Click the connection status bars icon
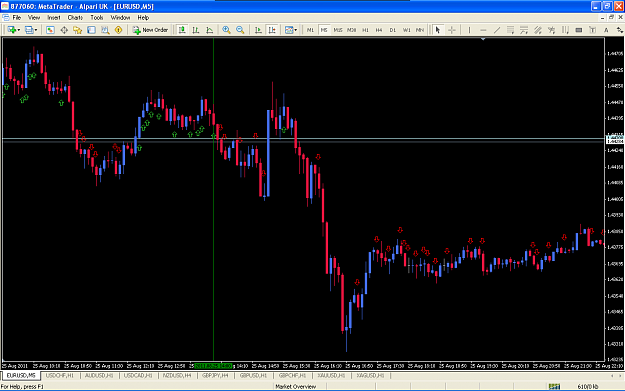The width and height of the screenshot is (625, 391). [554, 386]
